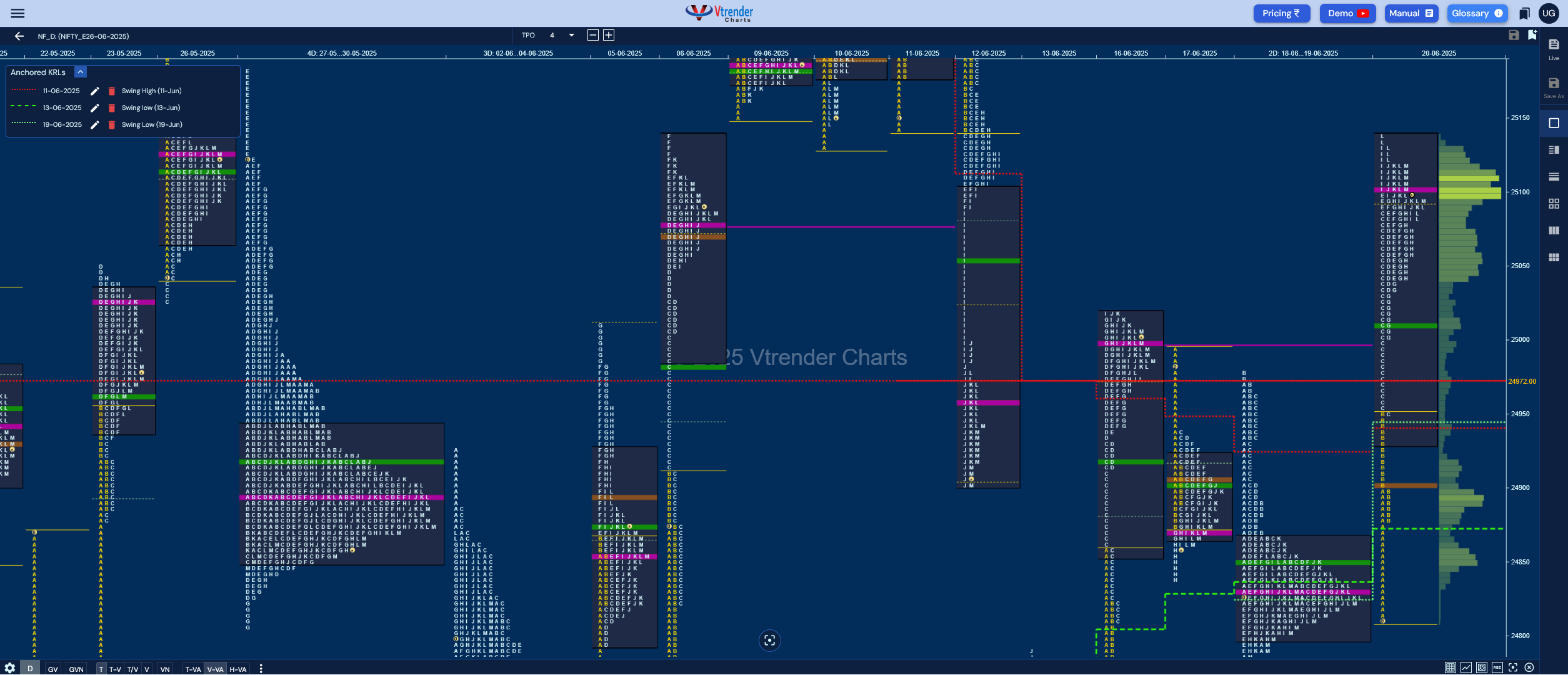Select the four-square grid layout icon
This screenshot has height=675, width=1568.
pos(1554,204)
